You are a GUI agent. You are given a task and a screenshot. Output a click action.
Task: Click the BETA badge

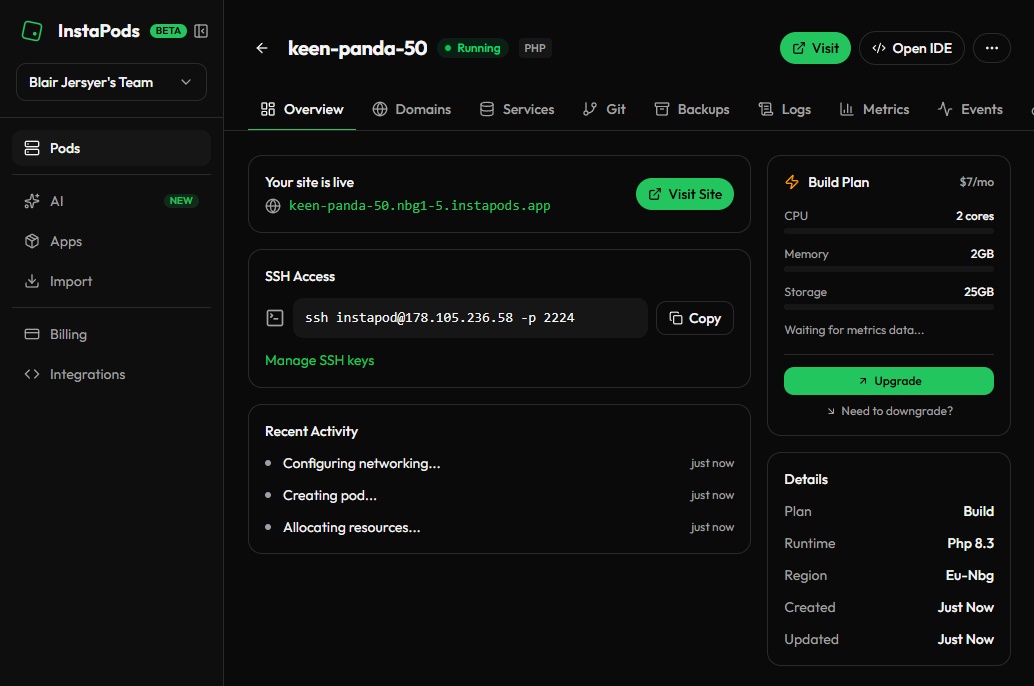(x=168, y=31)
